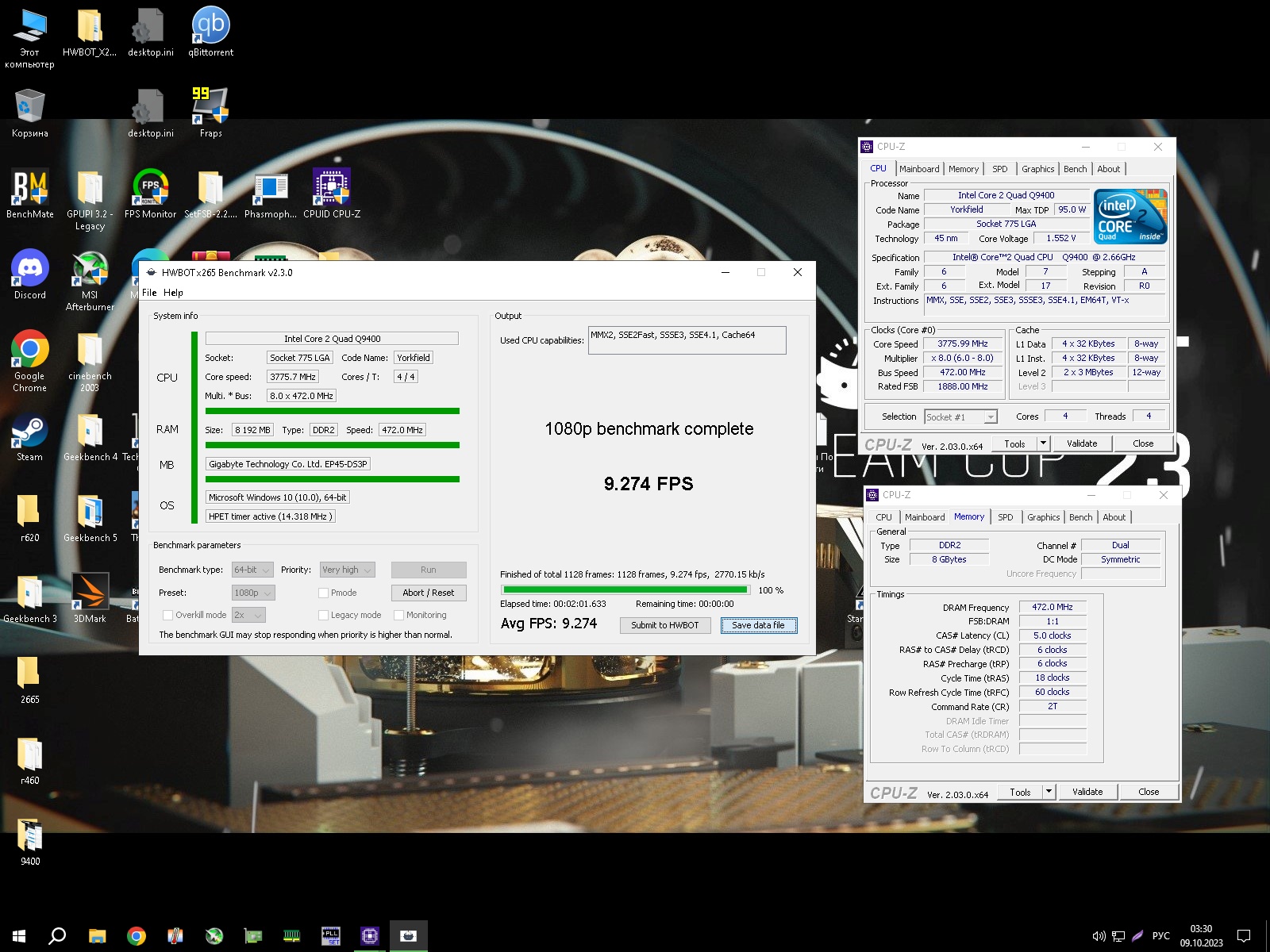Launch Steam from the desktop
Image resolution: width=1270 pixels, height=952 pixels.
30,437
